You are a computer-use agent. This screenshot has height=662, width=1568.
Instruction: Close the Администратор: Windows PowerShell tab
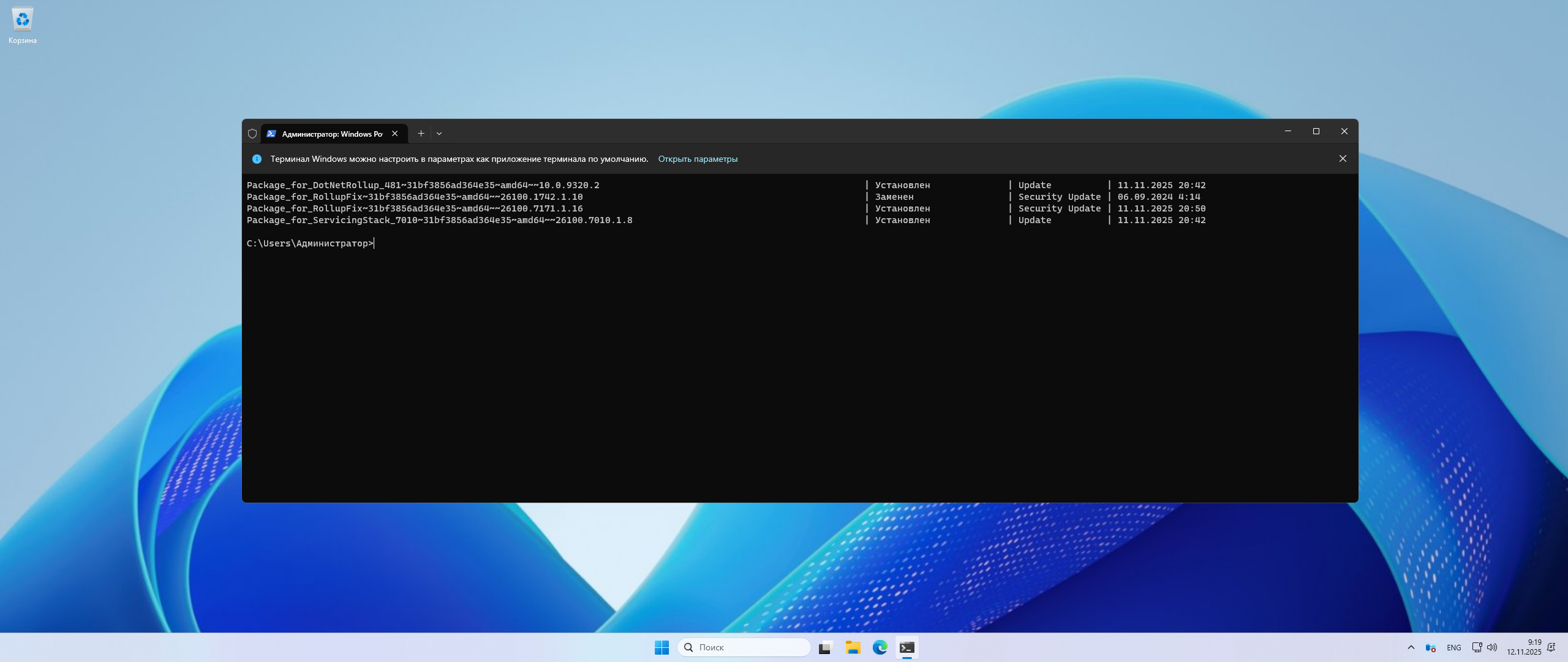tap(395, 134)
